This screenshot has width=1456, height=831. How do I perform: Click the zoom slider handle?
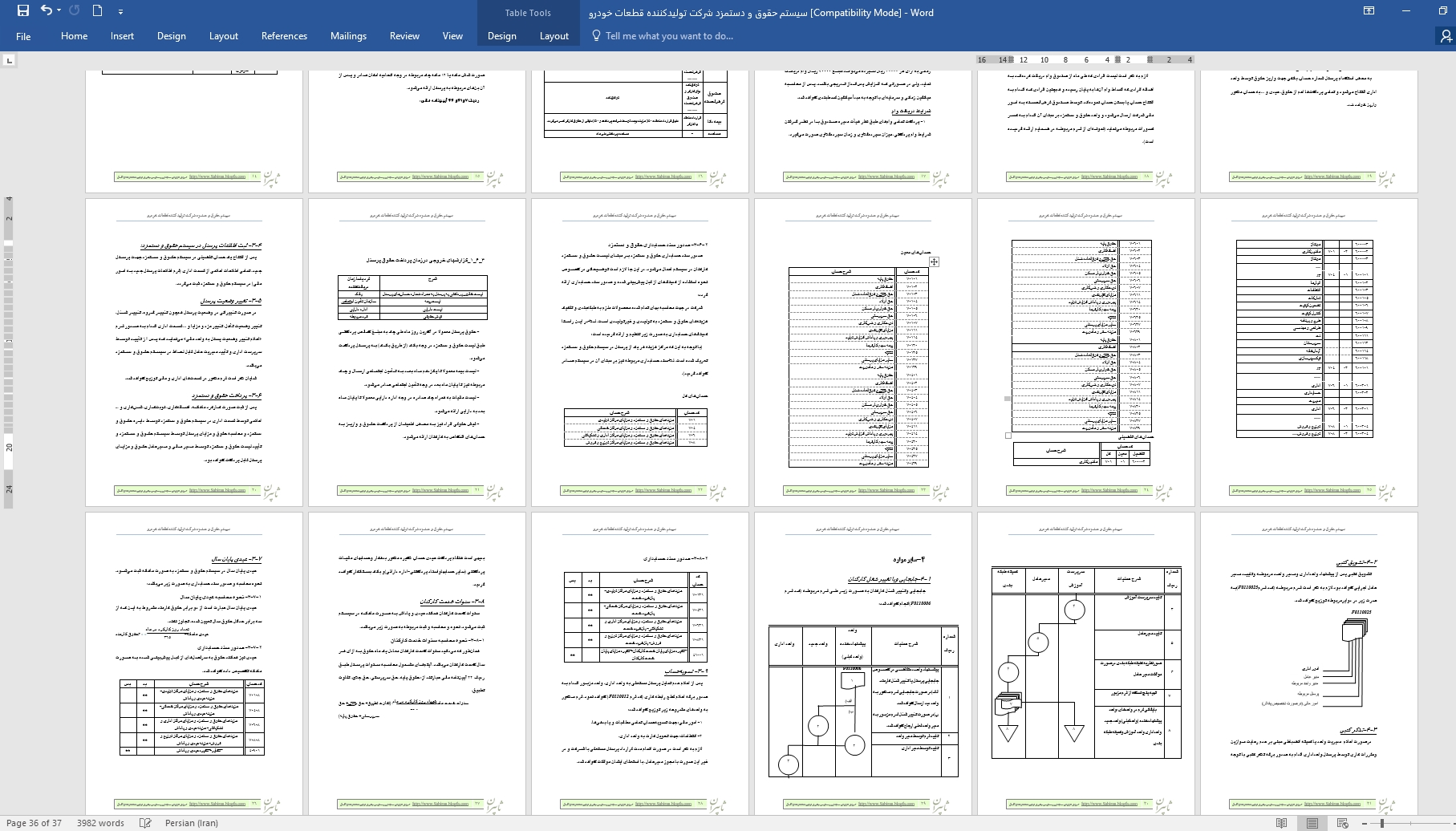click(x=1382, y=823)
